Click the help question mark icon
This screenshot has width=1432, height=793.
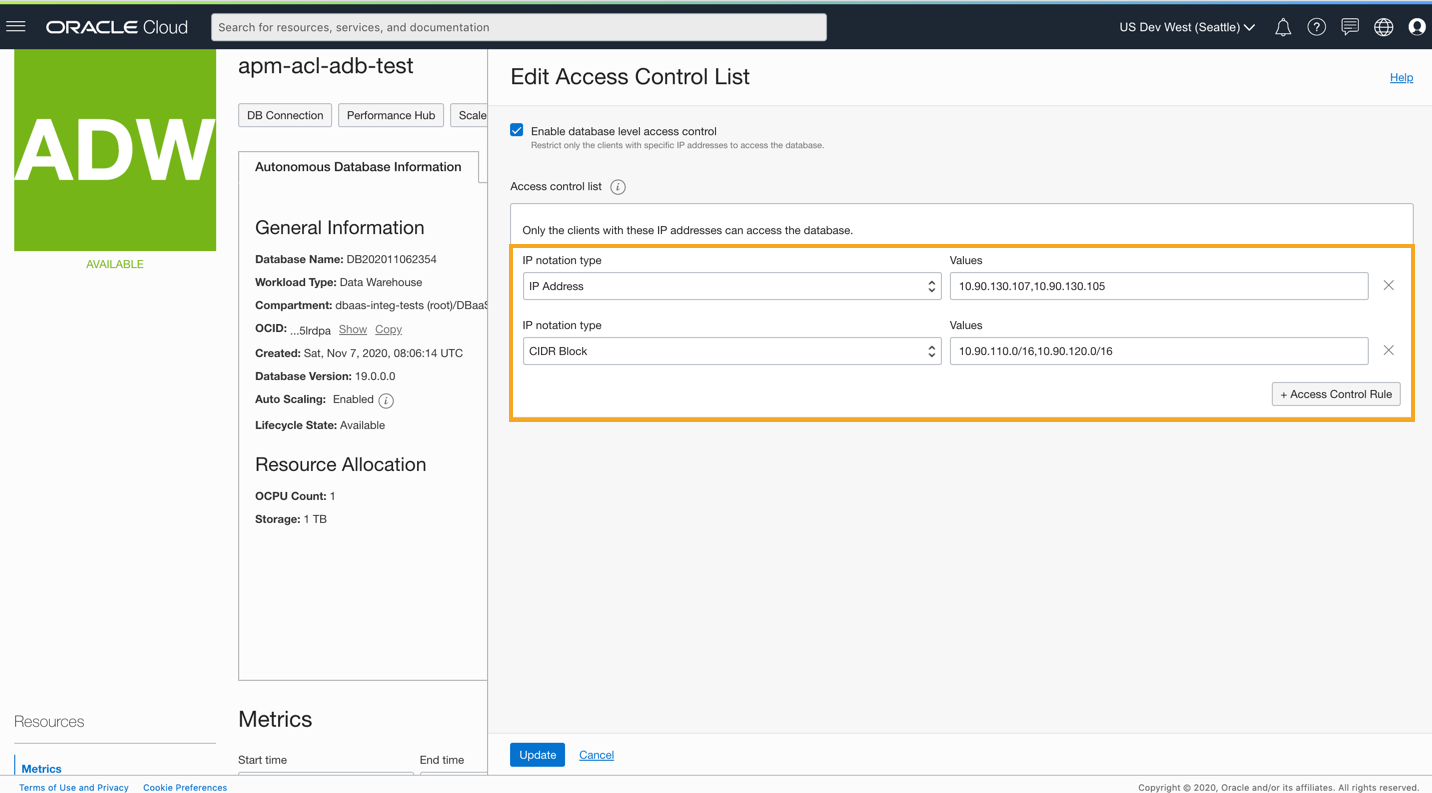coord(1316,28)
